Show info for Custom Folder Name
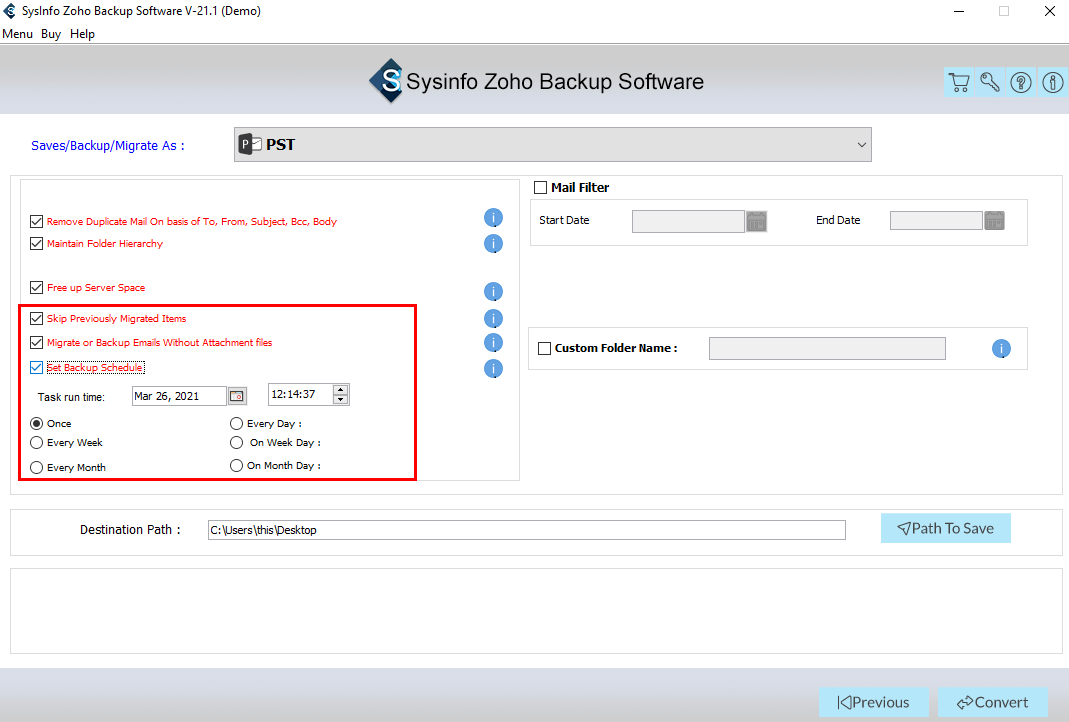 point(1001,349)
